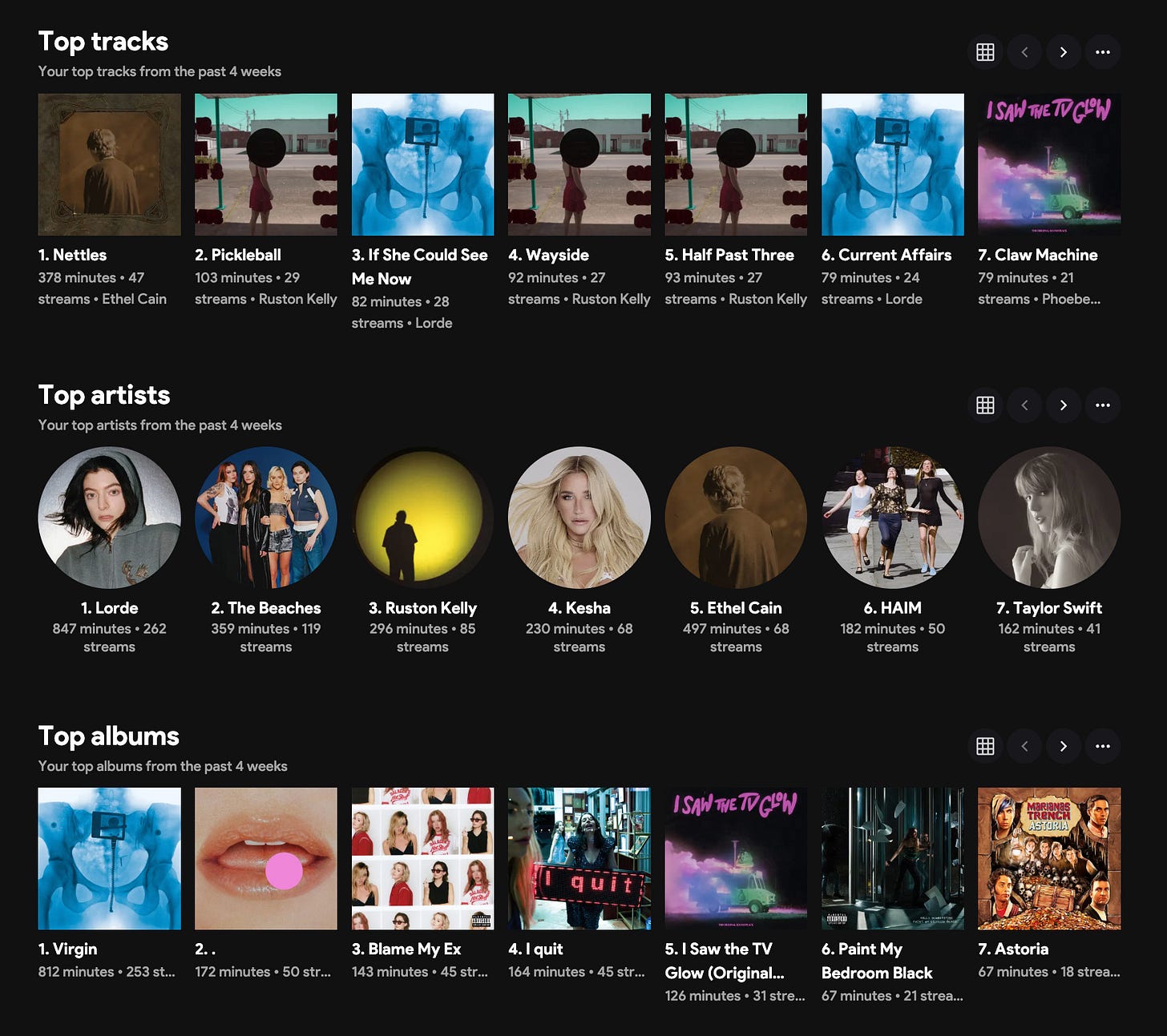This screenshot has height=1036, width=1167.
Task: Switch Top tracks to grid view
Action: click(985, 52)
